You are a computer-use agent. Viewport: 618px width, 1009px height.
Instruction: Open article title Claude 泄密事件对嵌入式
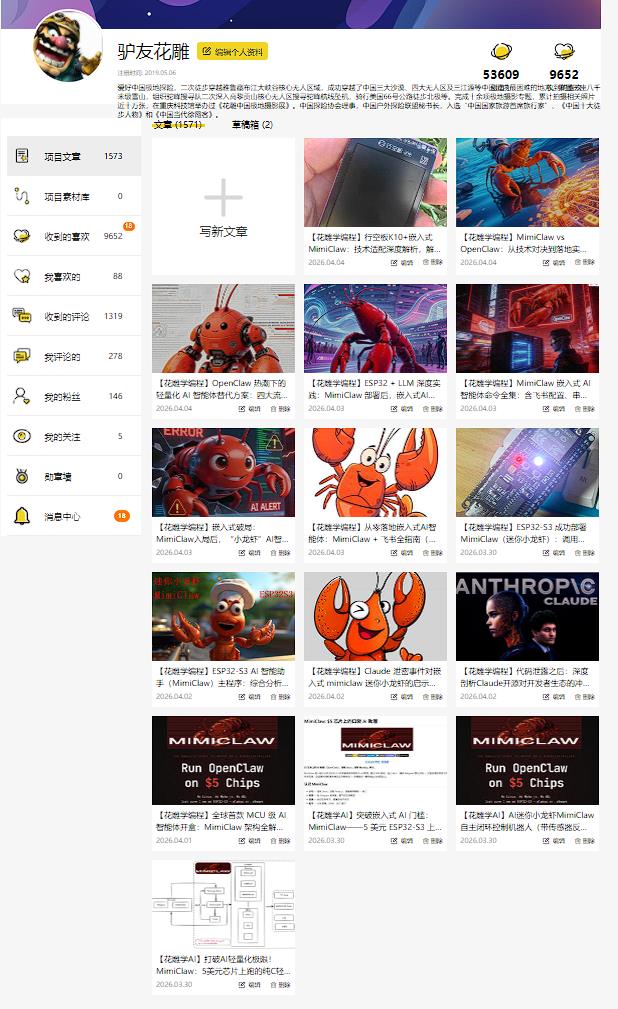(375, 677)
